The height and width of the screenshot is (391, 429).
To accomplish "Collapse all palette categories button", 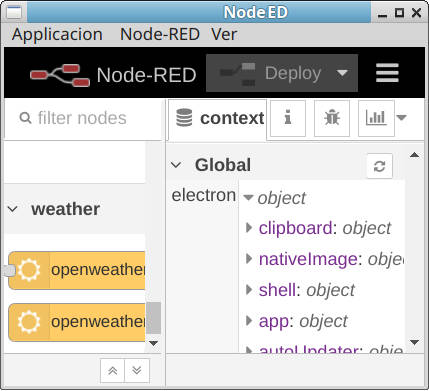I will pyautogui.click(x=112, y=371).
